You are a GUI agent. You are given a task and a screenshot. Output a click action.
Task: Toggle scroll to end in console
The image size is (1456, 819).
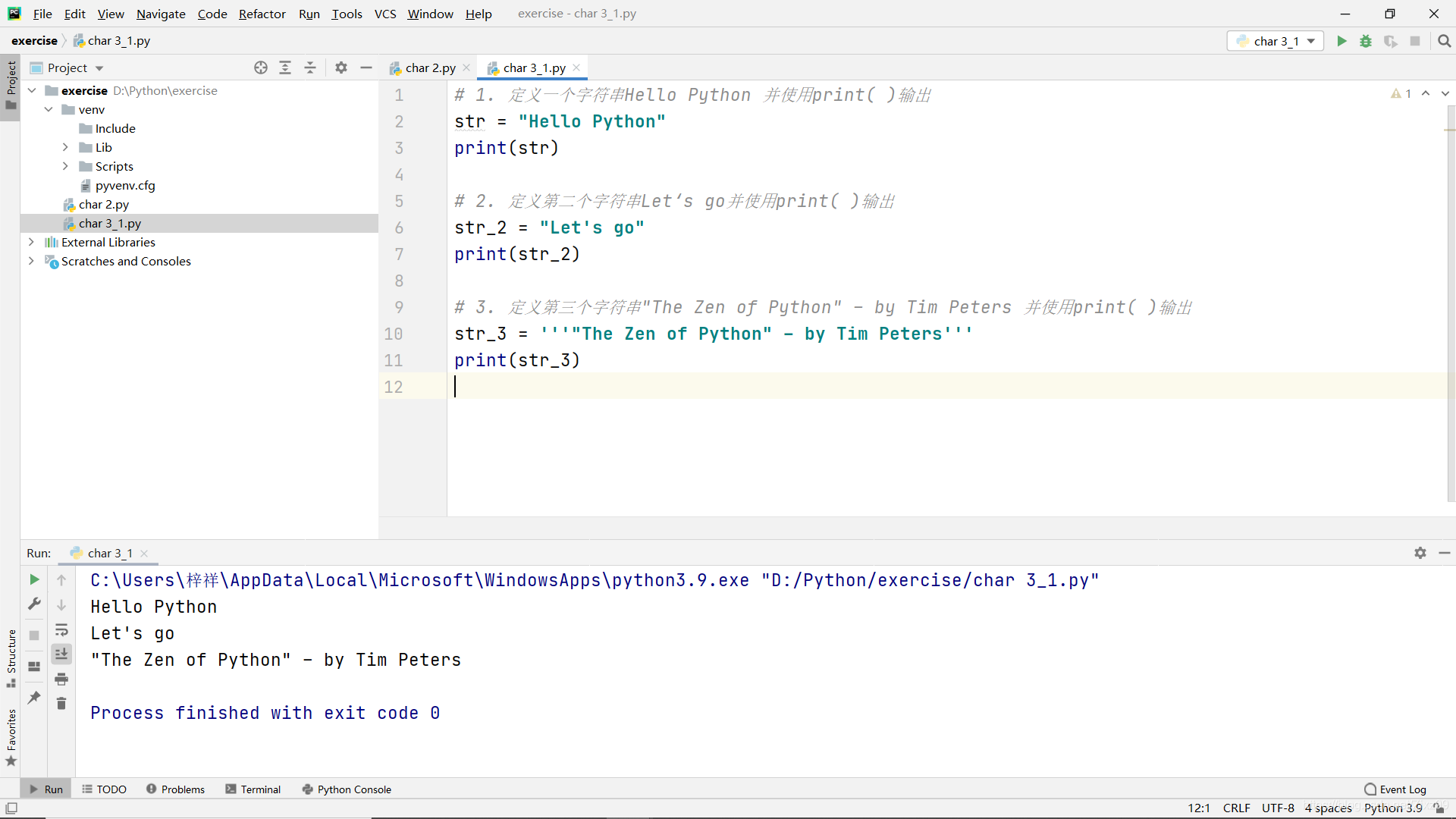[x=61, y=654]
